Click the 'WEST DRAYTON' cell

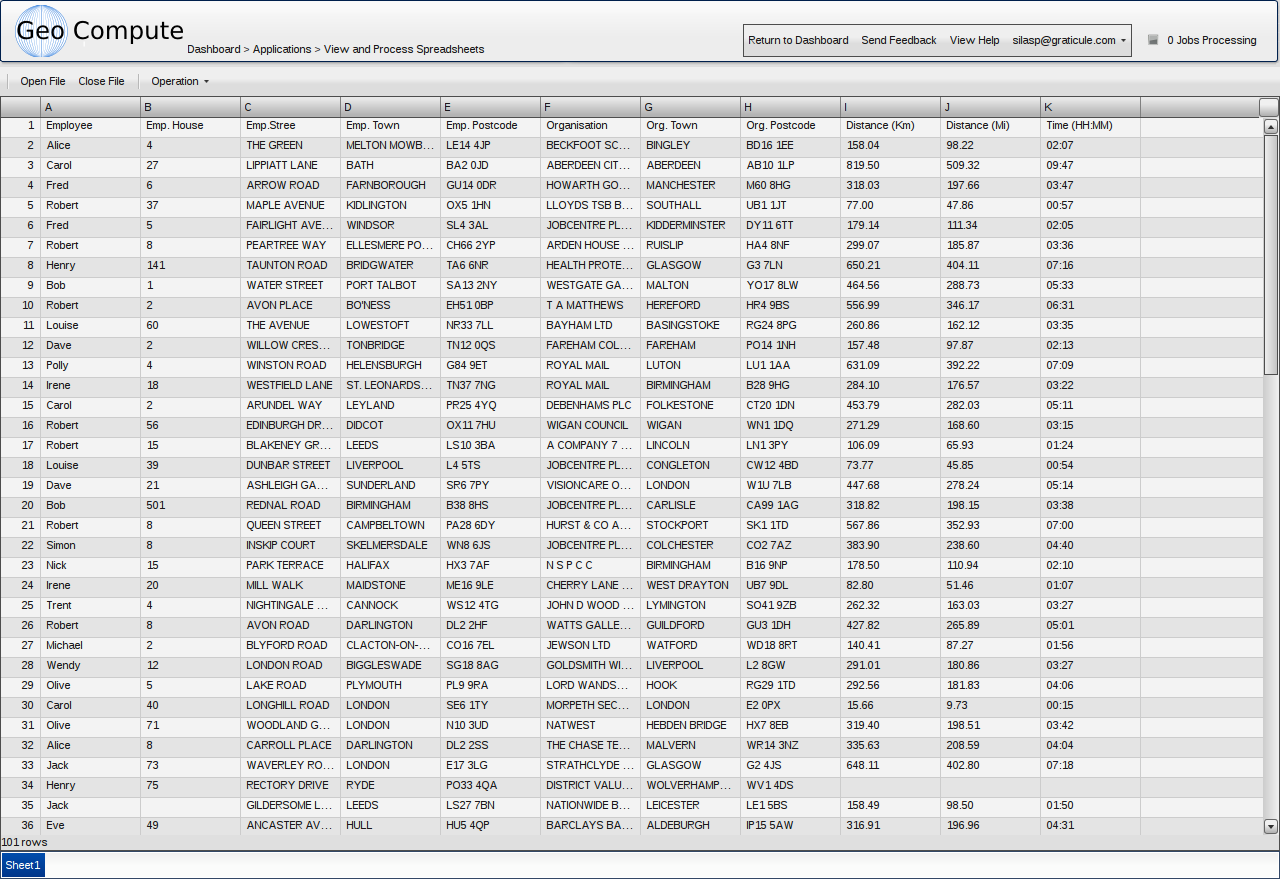691,585
